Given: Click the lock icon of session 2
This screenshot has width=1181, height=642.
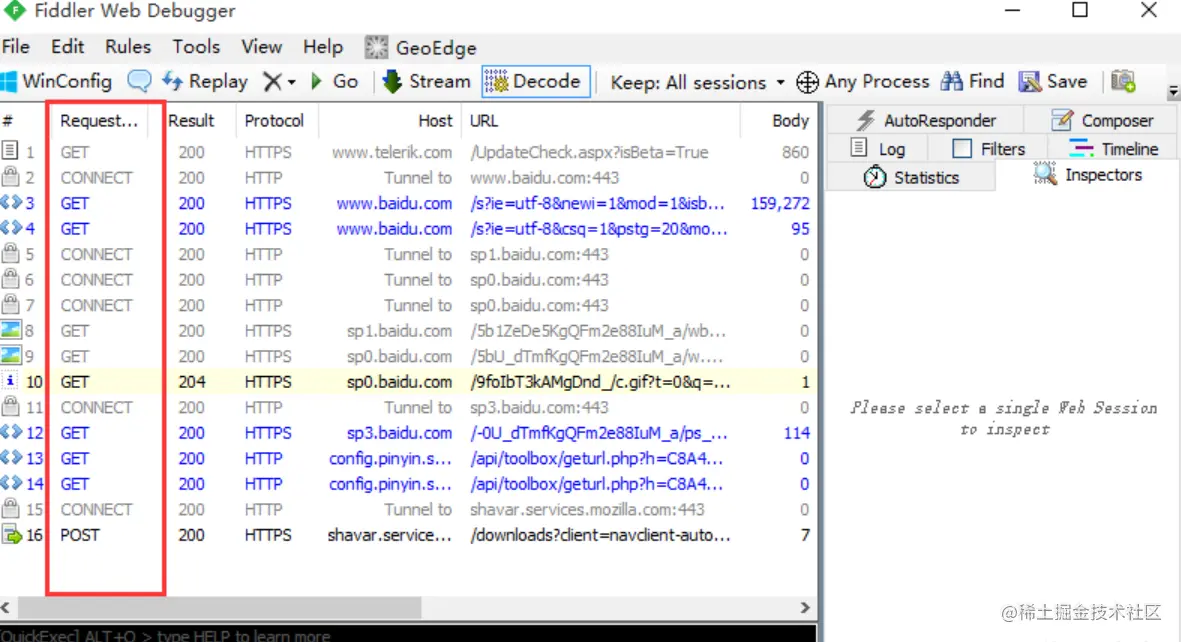Looking at the screenshot, I should pyautogui.click(x=10, y=177).
